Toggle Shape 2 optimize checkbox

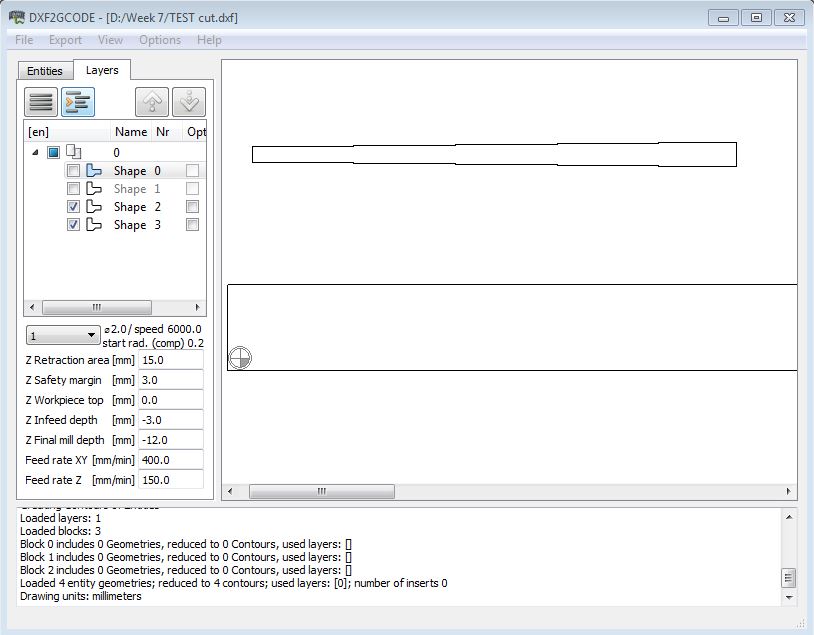point(192,207)
